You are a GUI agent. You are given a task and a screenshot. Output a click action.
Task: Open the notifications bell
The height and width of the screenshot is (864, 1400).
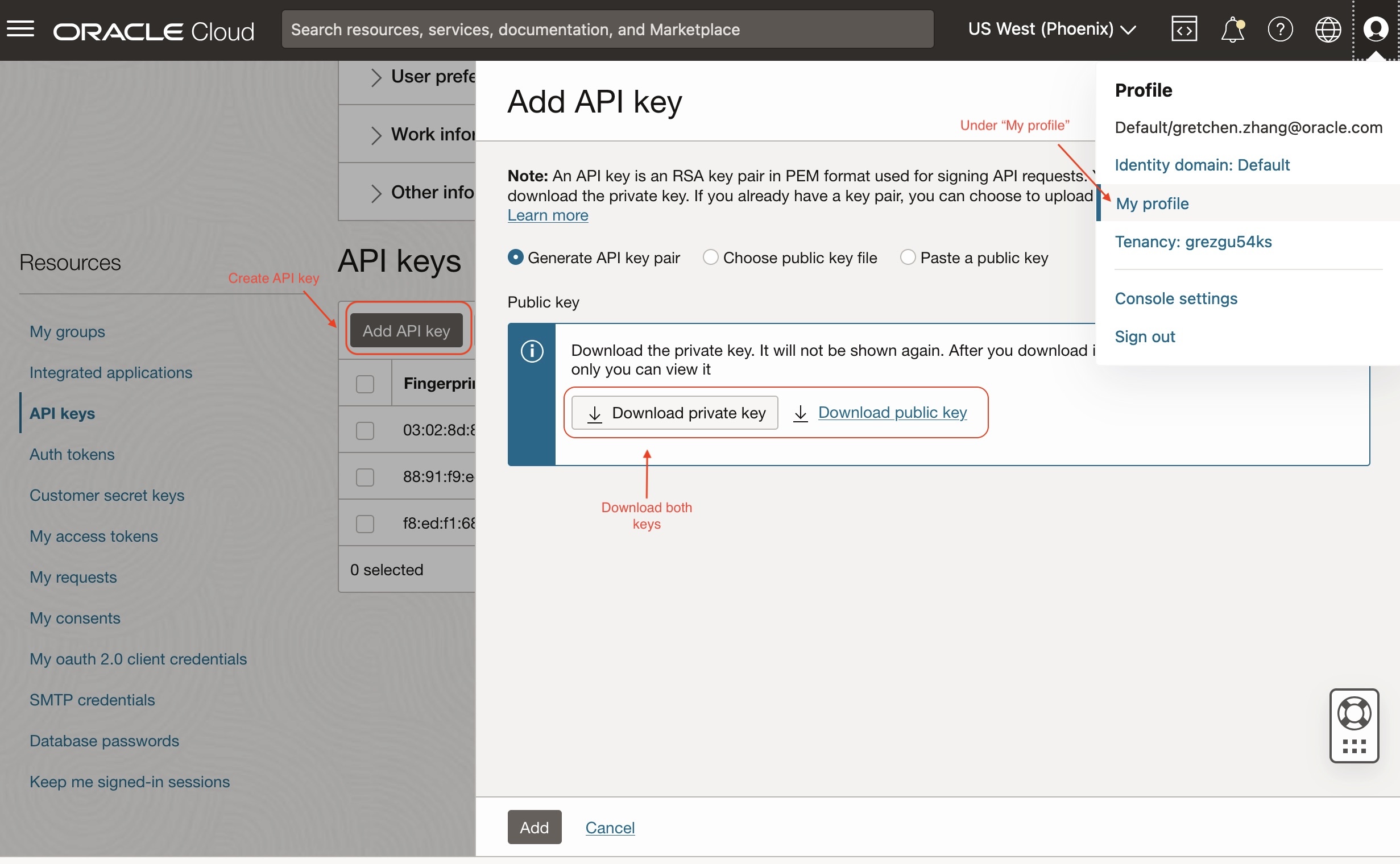coord(1232,30)
